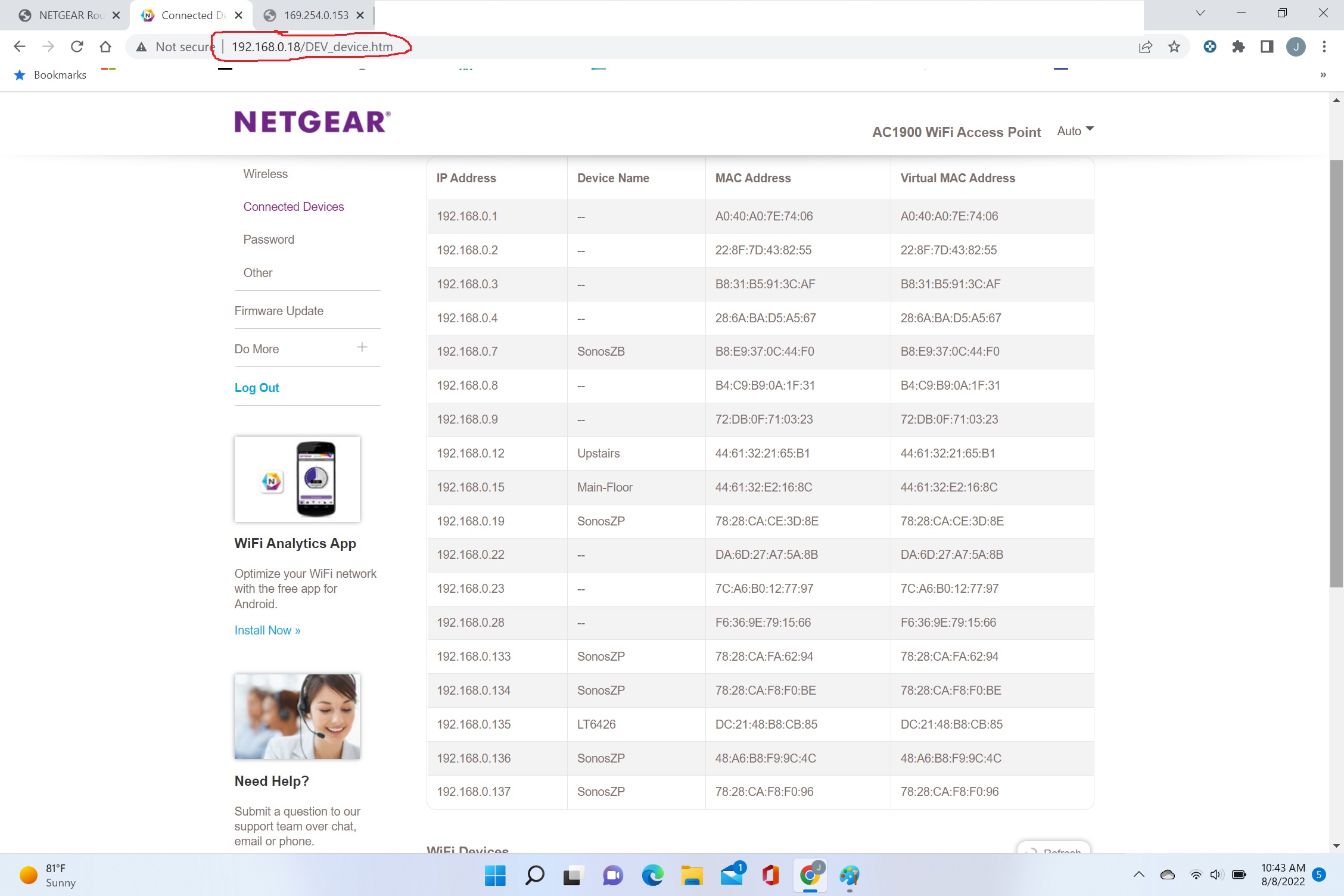Open the Extensions puzzle icon
This screenshot has width=1344, height=896.
[x=1238, y=46]
